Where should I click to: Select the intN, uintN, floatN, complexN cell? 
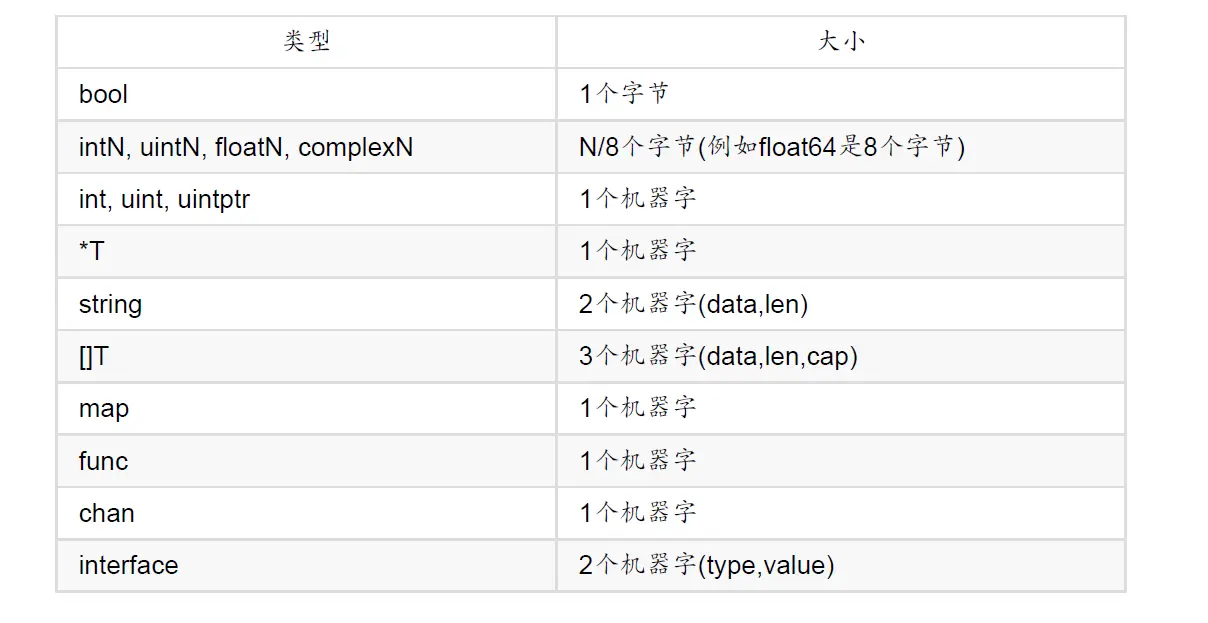(246, 148)
